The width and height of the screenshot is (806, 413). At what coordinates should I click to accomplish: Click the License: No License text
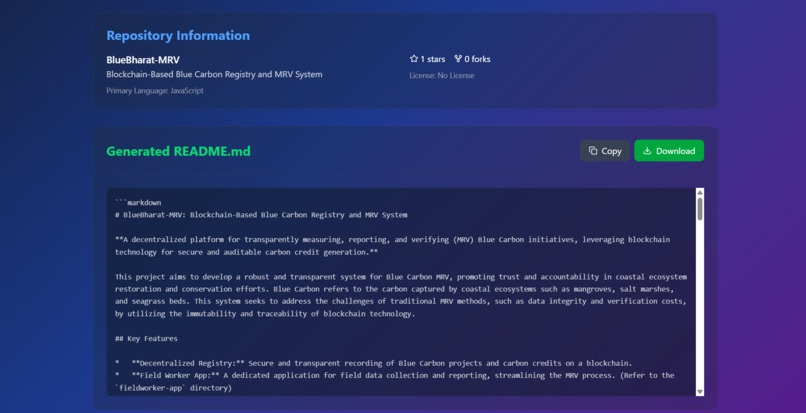click(442, 76)
